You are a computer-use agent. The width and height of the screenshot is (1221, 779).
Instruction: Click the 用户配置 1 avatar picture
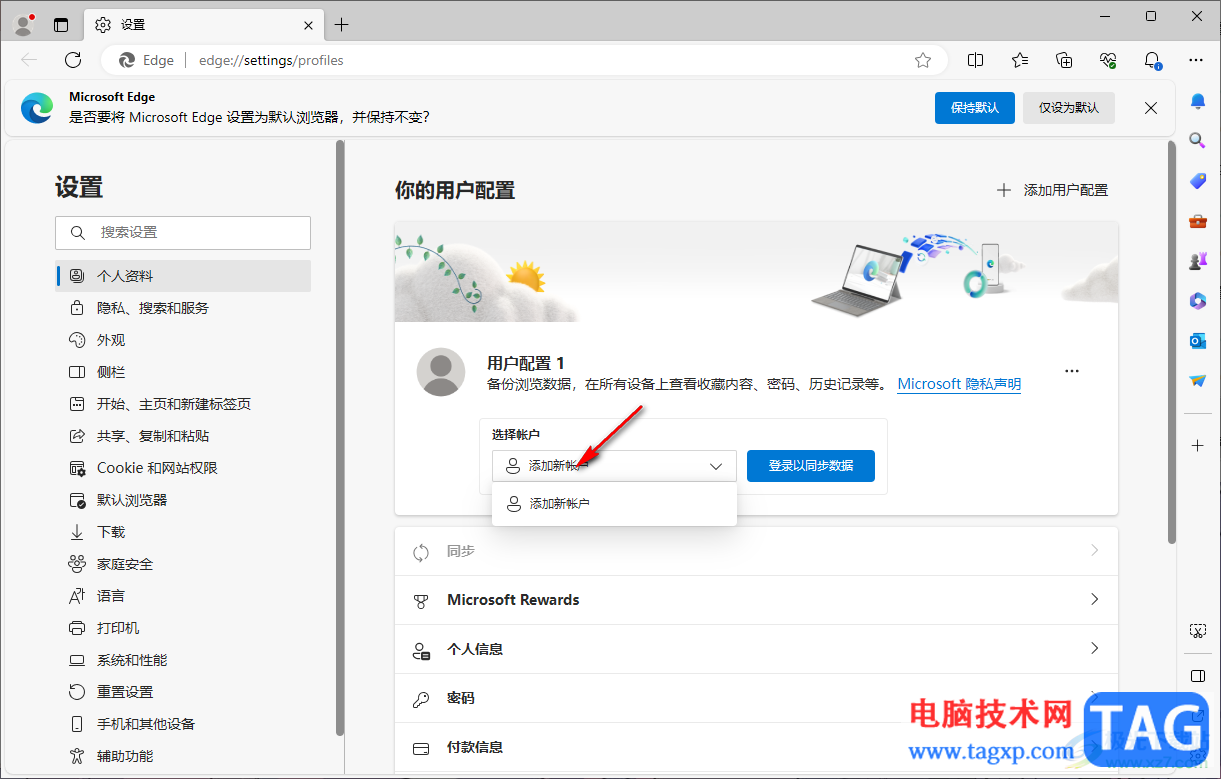pos(441,372)
